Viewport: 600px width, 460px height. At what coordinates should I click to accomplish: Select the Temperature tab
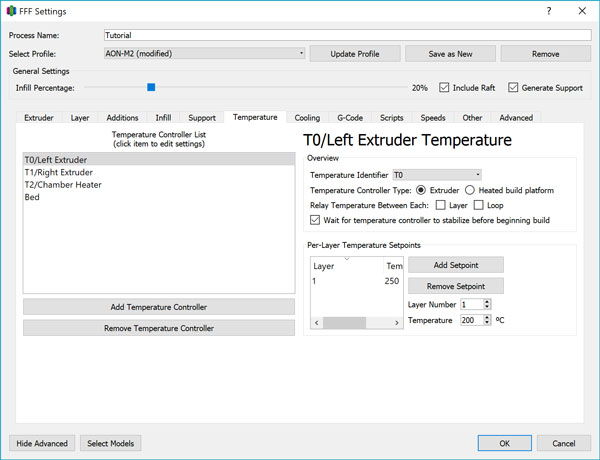(x=255, y=117)
